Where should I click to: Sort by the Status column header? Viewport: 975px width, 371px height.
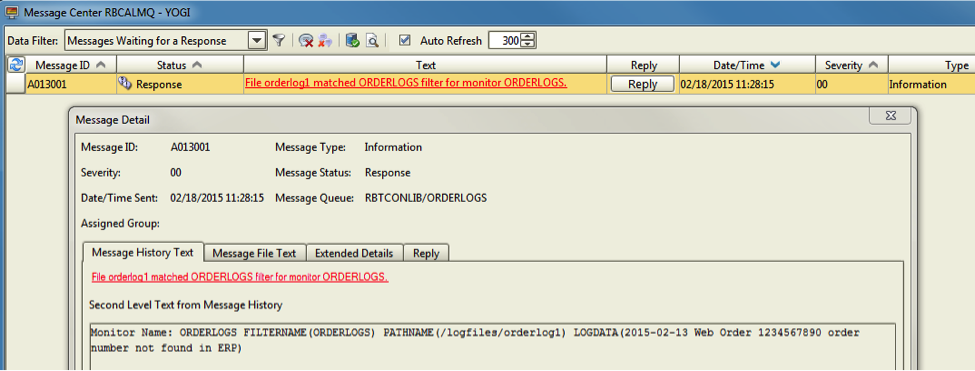(180, 65)
